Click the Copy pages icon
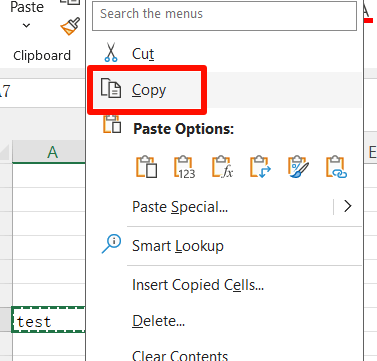The width and height of the screenshot is (377, 361). click(x=111, y=88)
